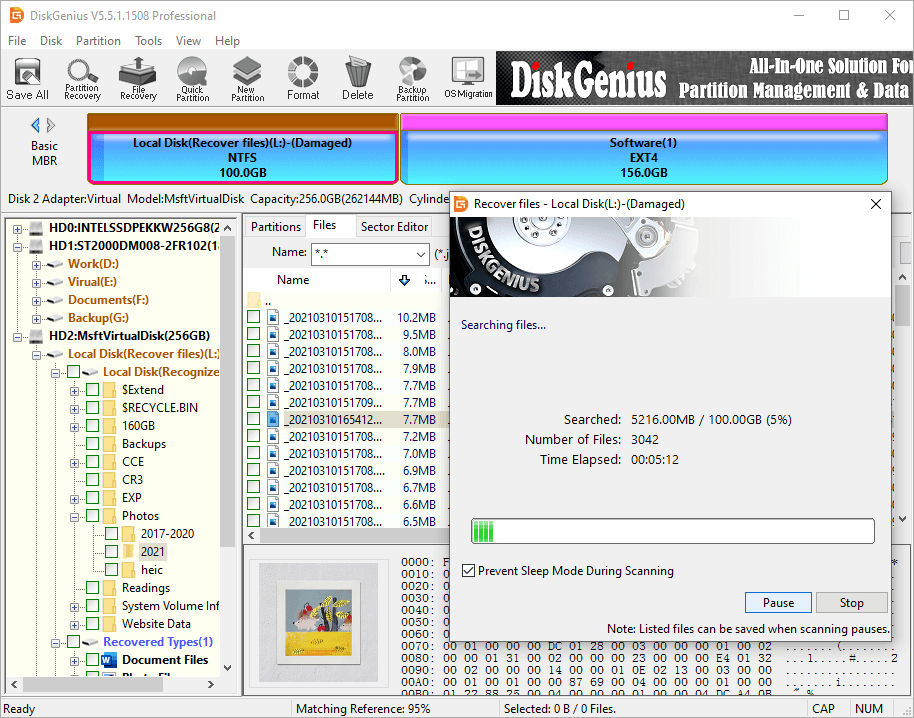The image size is (914, 718).
Task: Click the heic folder in tree
Action: (152, 569)
